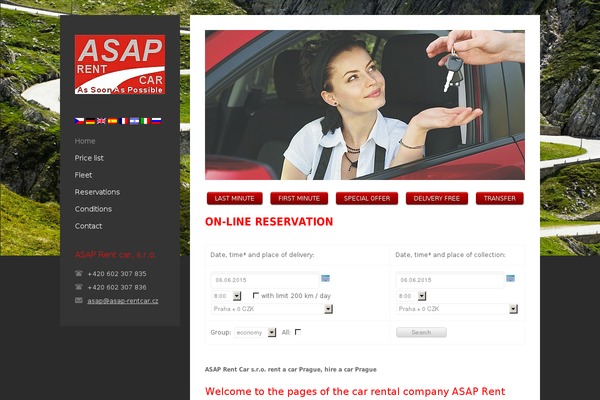
Task: Select the French flag language
Action: tap(123, 121)
